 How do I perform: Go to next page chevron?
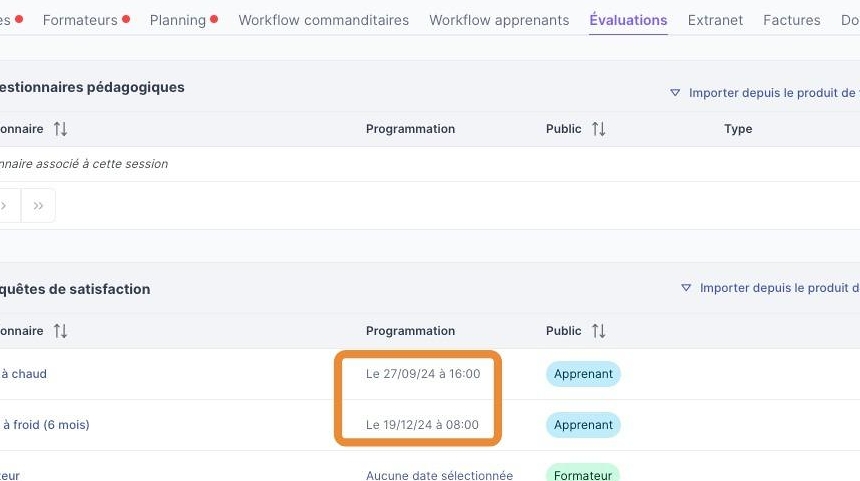pyautogui.click(x=5, y=206)
